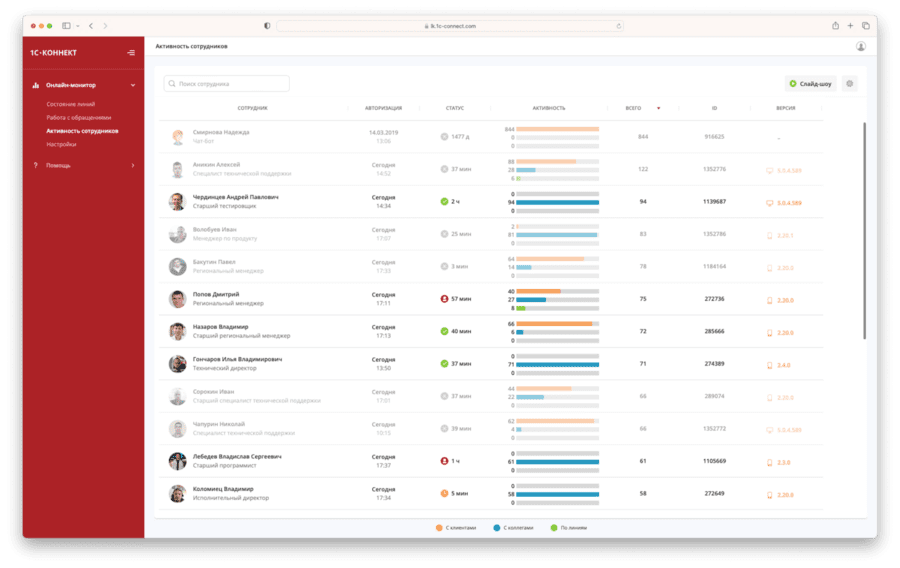
Task: Sort by the ВСЕГО column arrow
Action: pos(658,108)
